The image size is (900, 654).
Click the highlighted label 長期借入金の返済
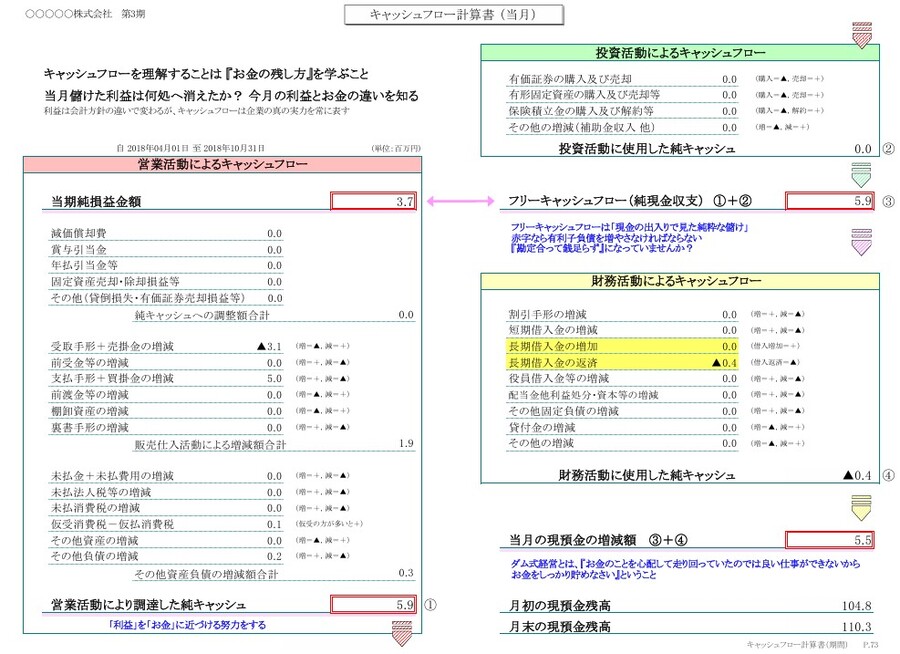[553, 363]
